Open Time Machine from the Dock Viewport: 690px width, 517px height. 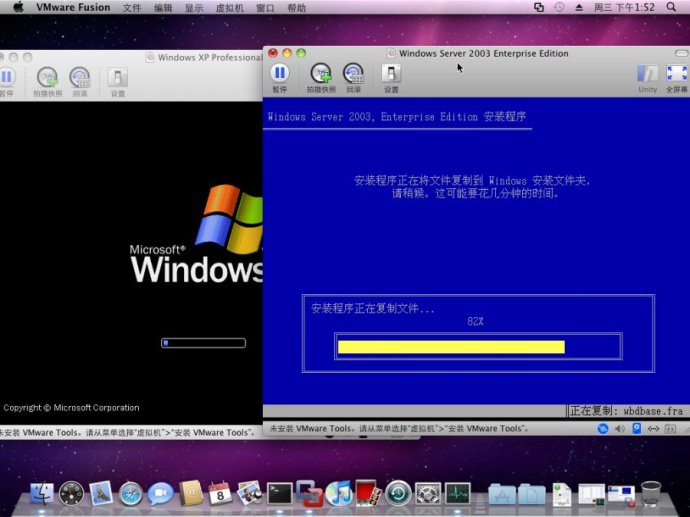[x=398, y=493]
